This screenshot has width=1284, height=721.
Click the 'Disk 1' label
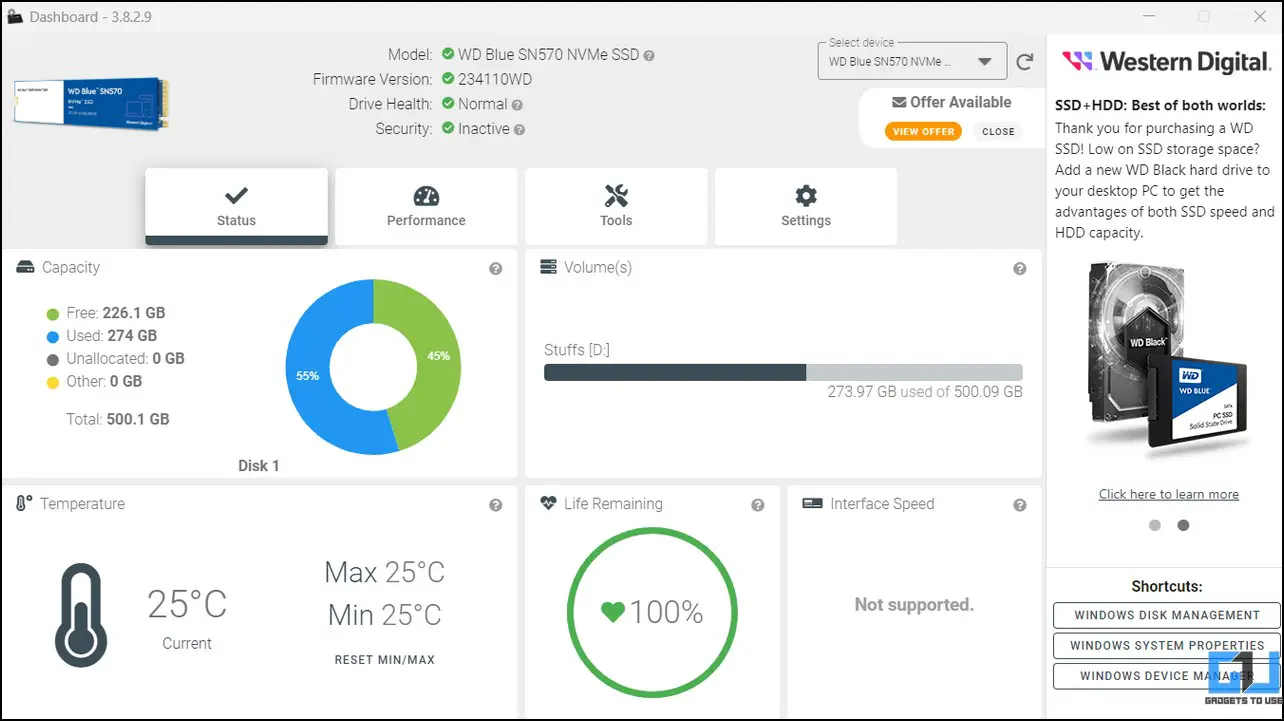pyautogui.click(x=259, y=466)
